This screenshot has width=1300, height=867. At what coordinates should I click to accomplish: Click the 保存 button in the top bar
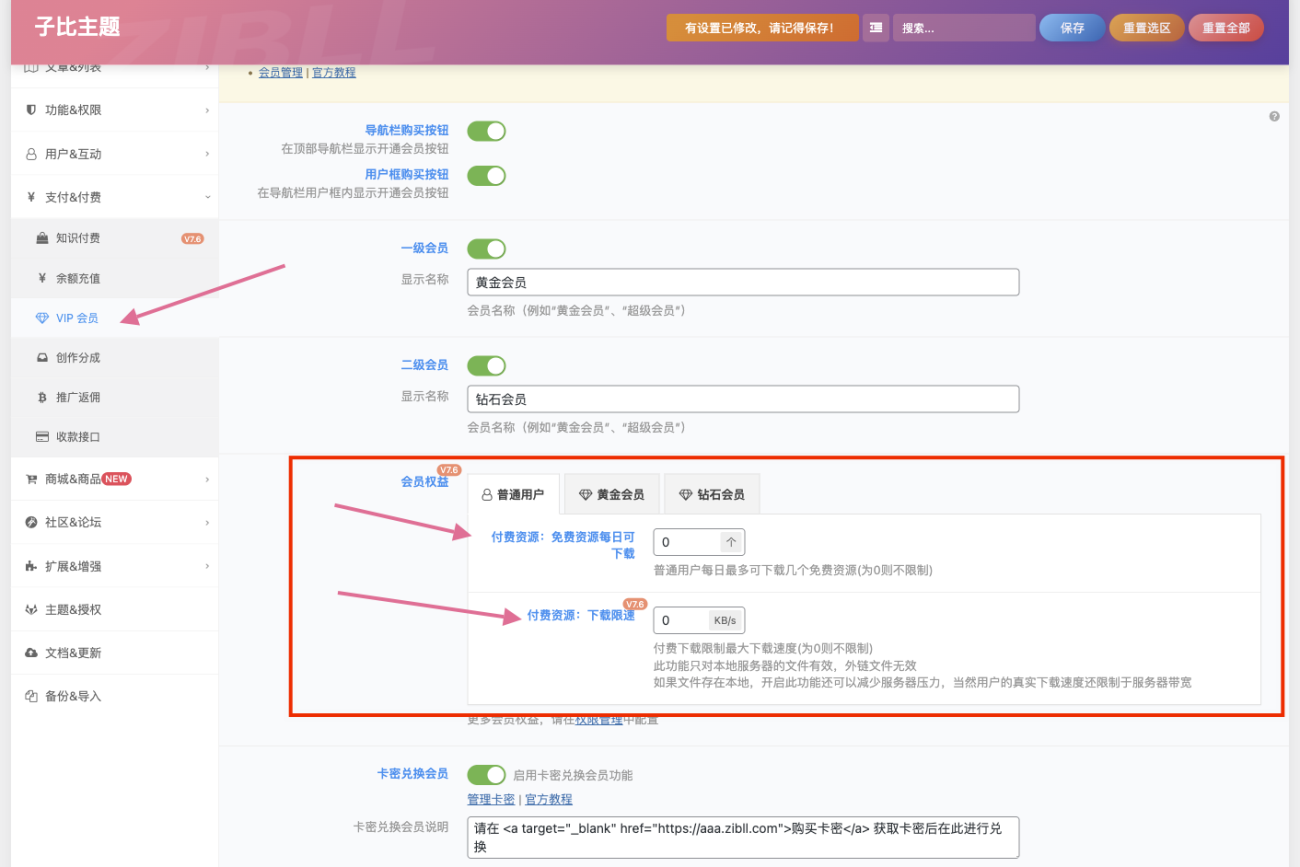[x=1071, y=27]
